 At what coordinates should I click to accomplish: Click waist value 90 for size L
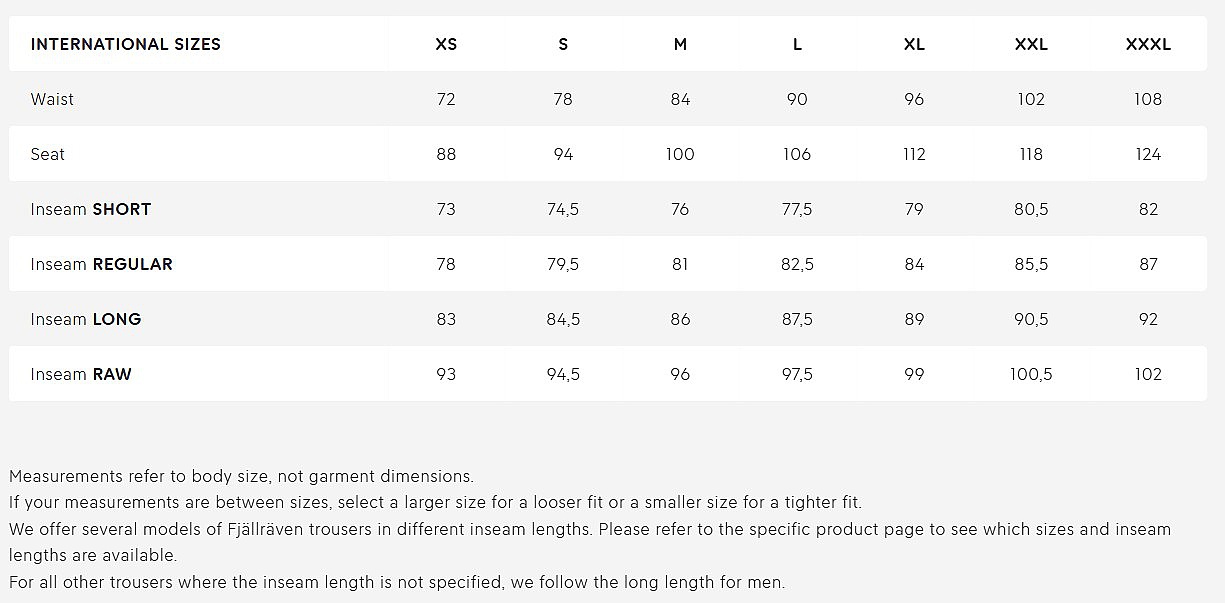[x=797, y=99]
